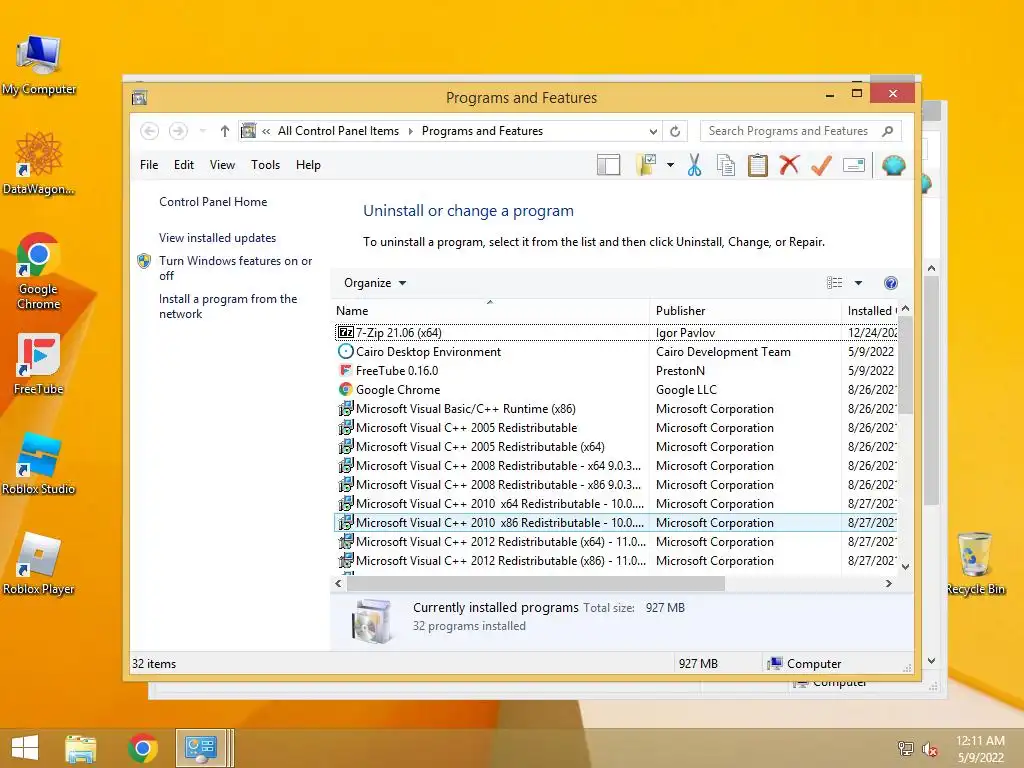Select Recycle Bin desktop icon

(x=976, y=564)
